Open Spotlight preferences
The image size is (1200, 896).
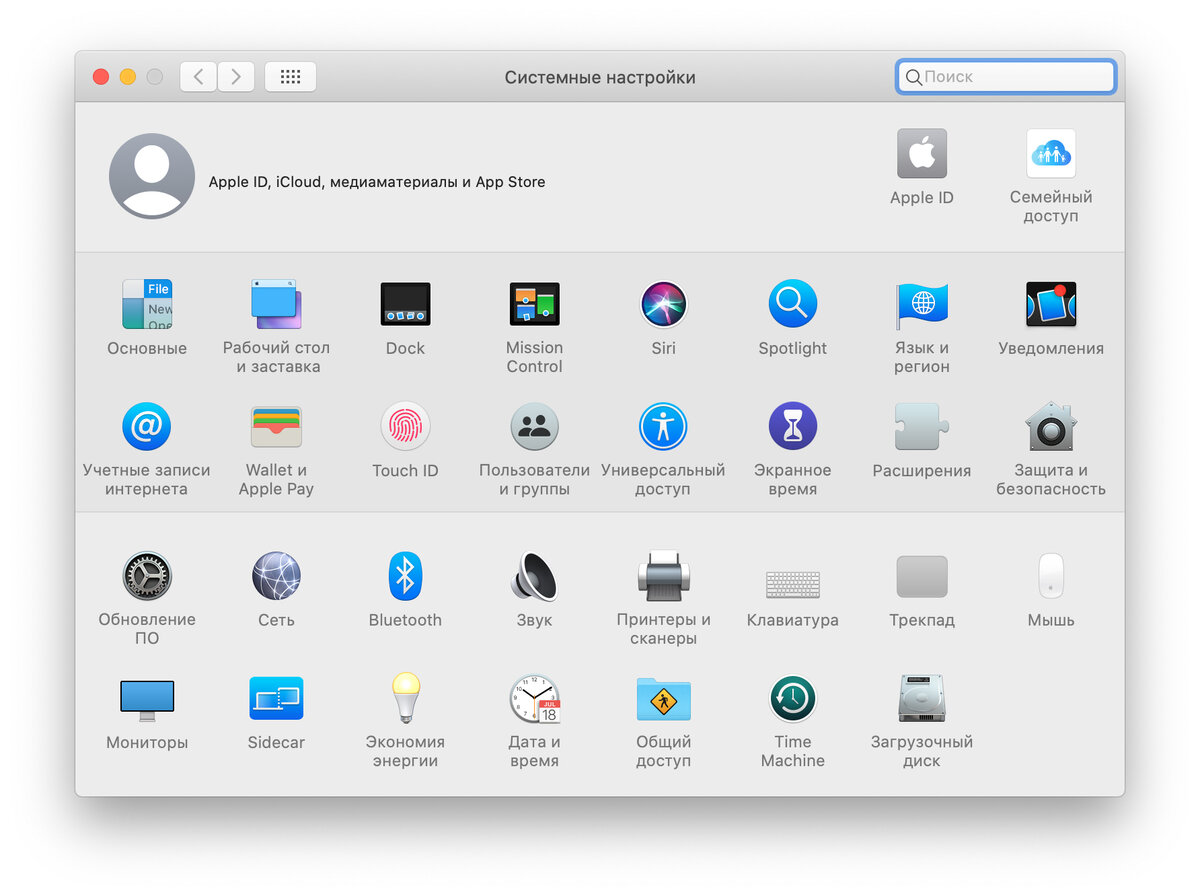(x=793, y=304)
